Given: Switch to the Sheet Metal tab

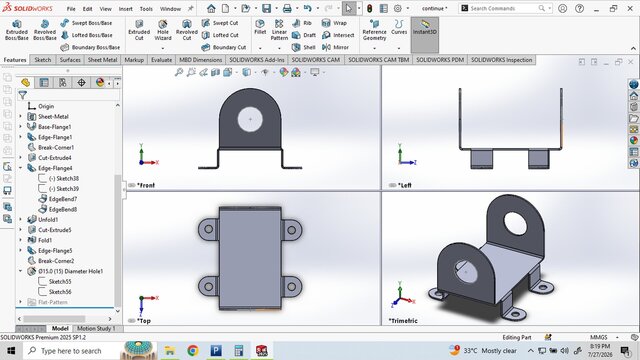Looking at the screenshot, I should (x=102, y=60).
